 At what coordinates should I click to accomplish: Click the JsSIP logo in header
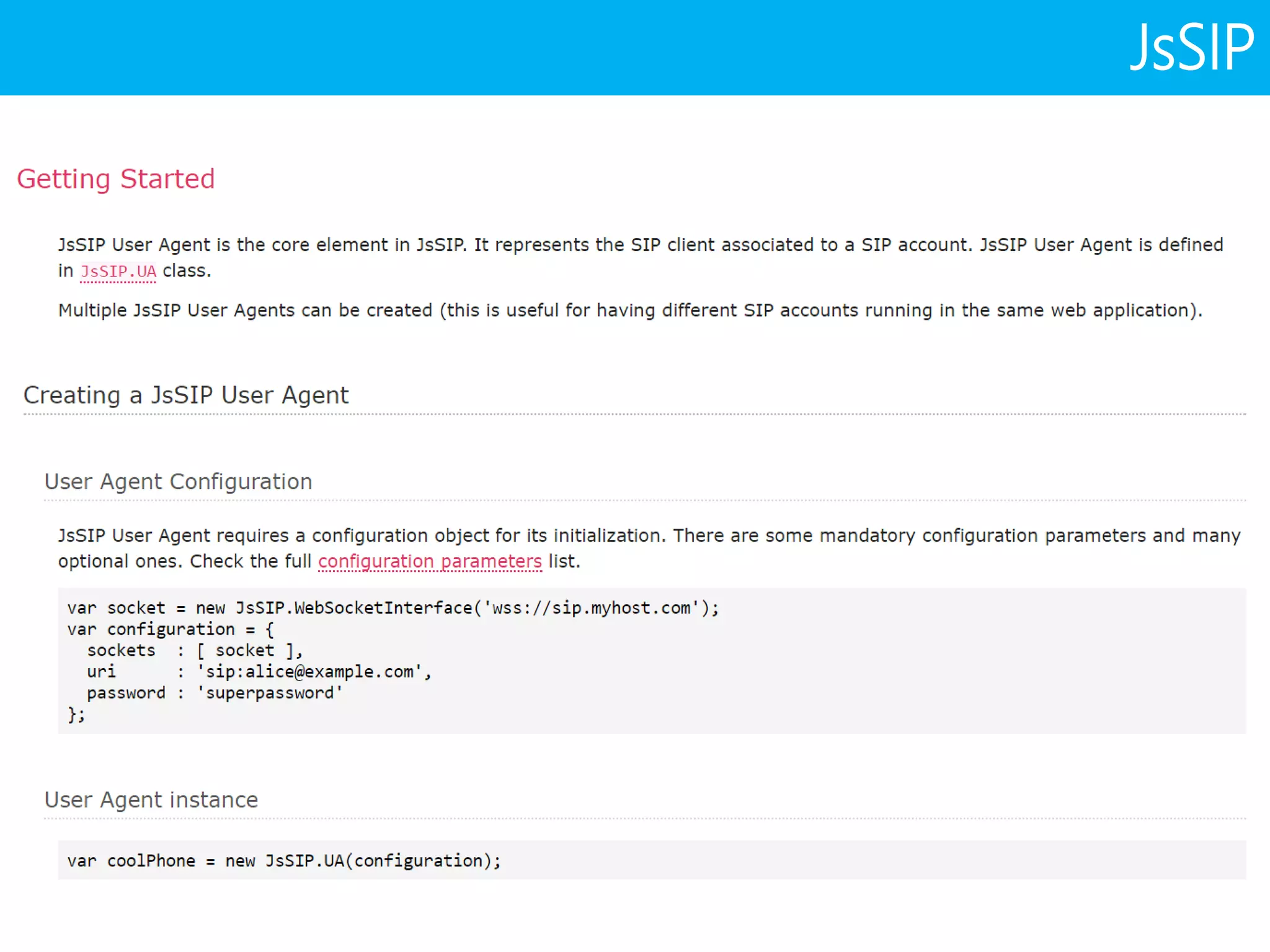[1191, 47]
